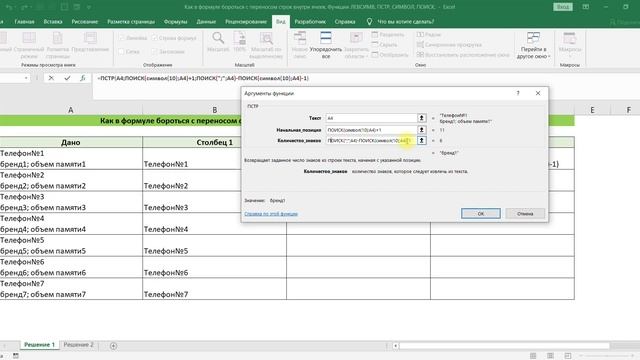Click the Скрыть window button
Image resolution: width=640 pixels, height=360 pixels.
point(384,44)
